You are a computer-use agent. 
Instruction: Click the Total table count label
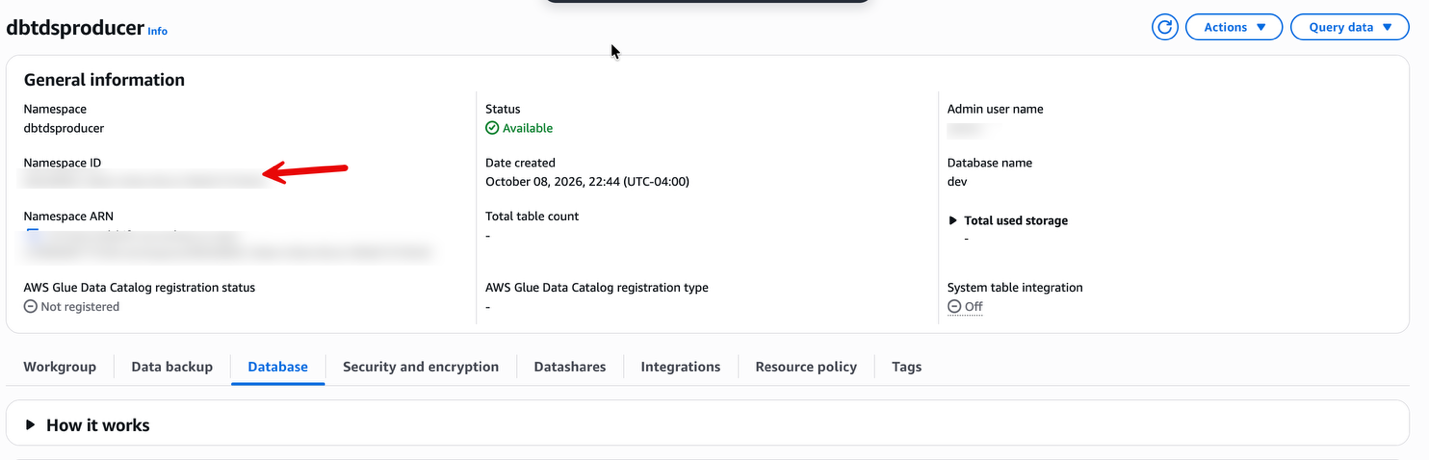(532, 216)
